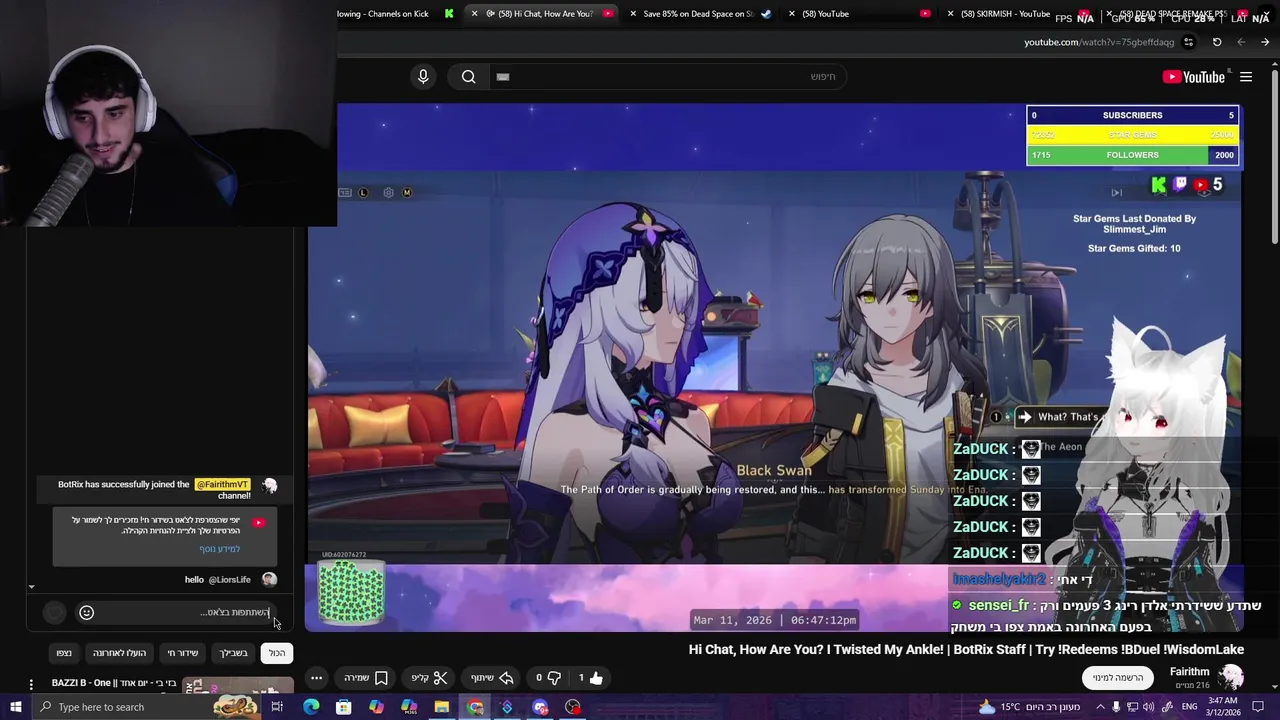The image size is (1280, 720).
Task: Click the Chrome icon on the taskbar
Action: (475, 707)
